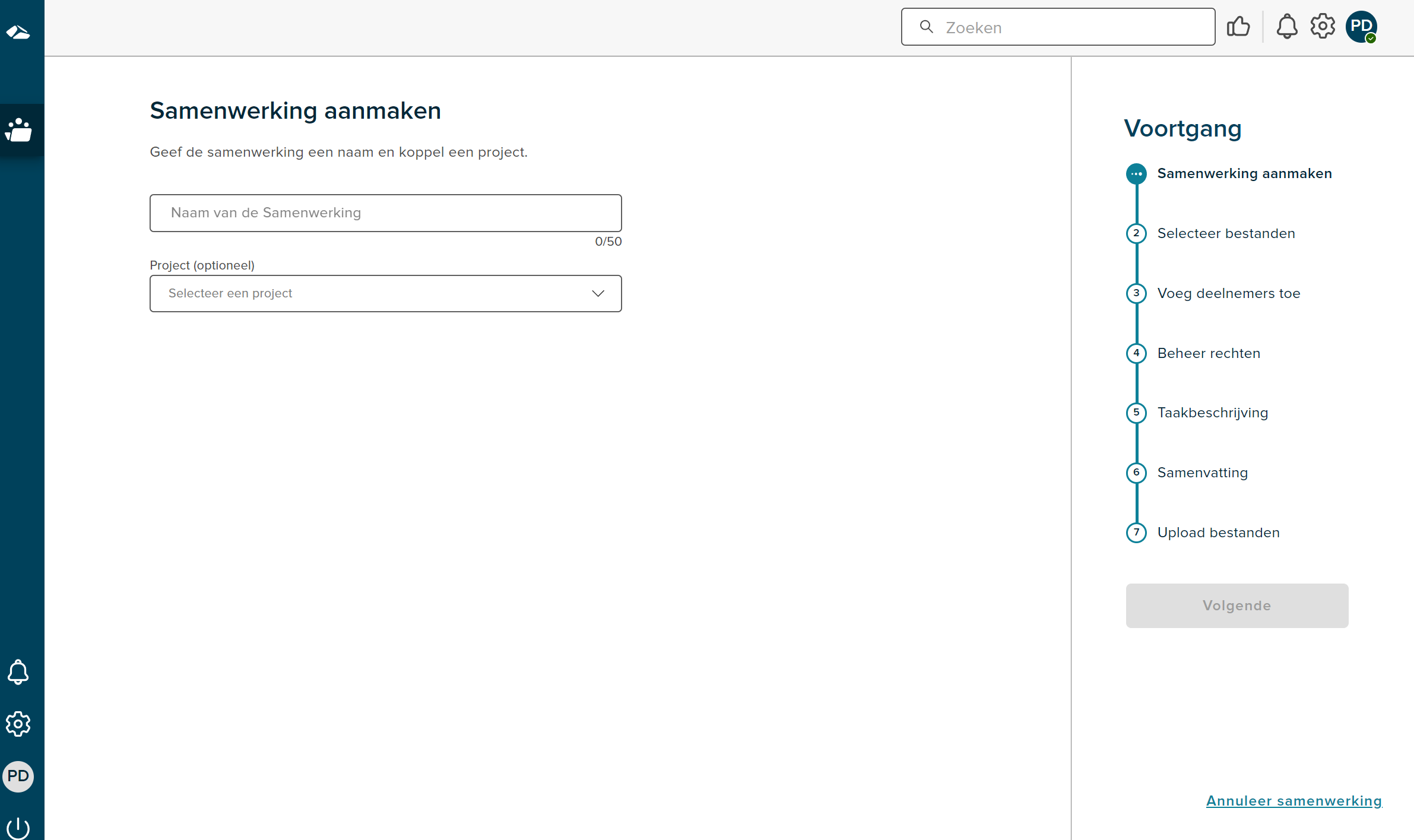Go to step 3 Voeg deelnemers toe
This screenshot has height=840, width=1414.
1229,293
